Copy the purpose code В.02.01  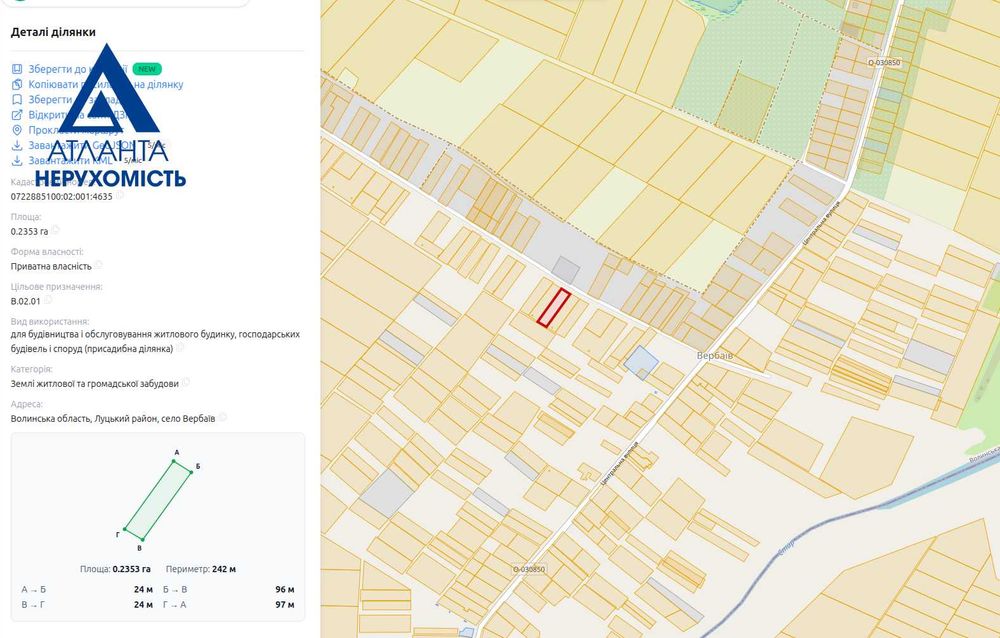coord(47,300)
